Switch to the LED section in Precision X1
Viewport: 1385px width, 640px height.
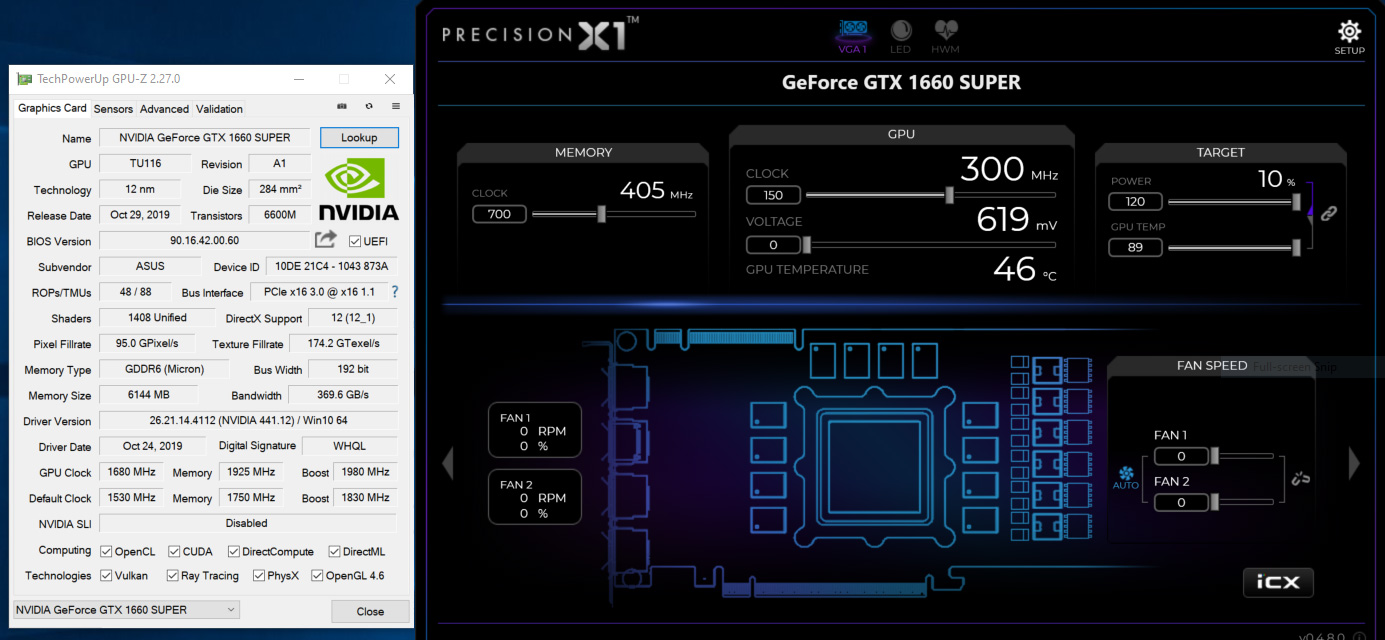pos(901,37)
